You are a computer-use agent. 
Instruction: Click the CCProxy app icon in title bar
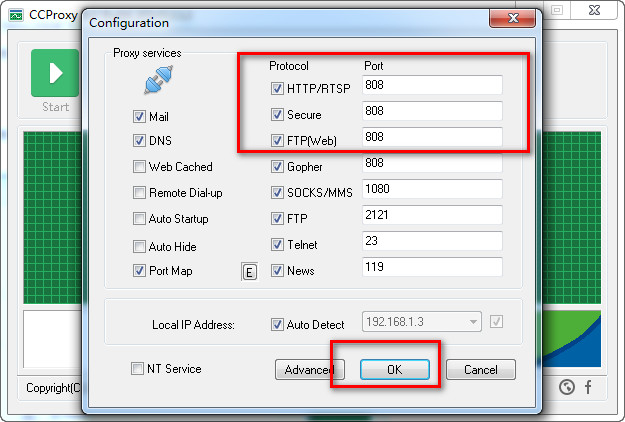coord(16,16)
